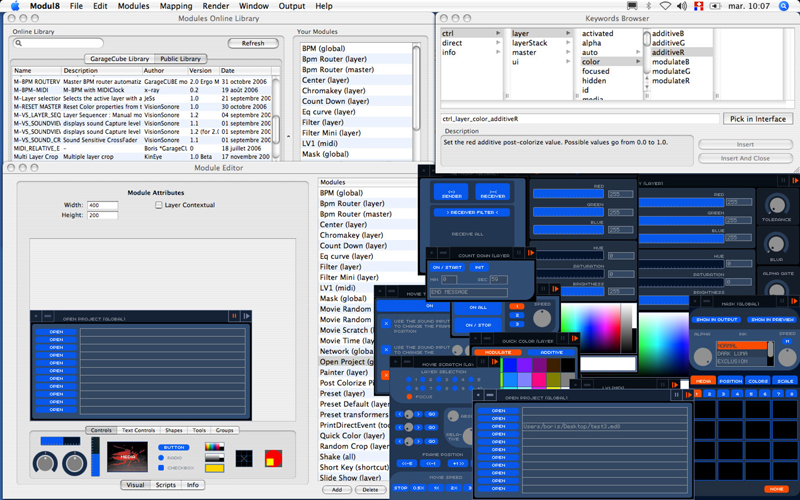Open Spotlight from the menu bar

784,6
